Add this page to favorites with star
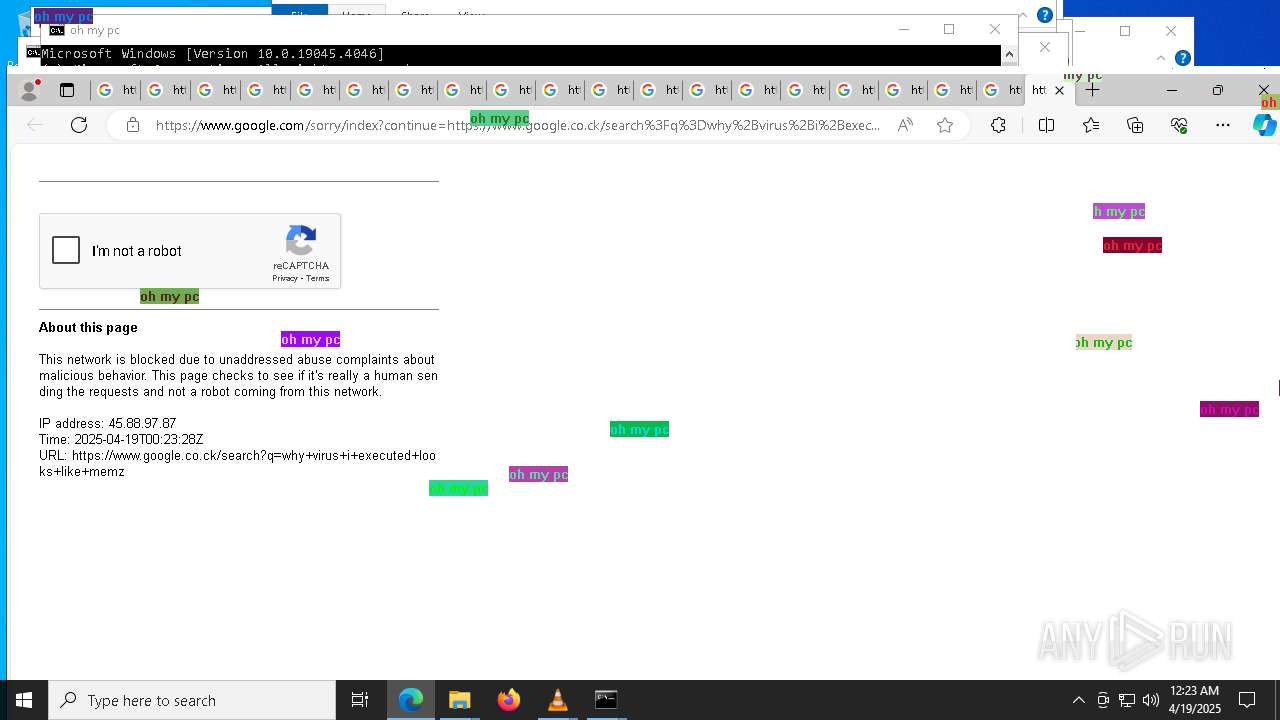This screenshot has width=1280, height=720. [945, 125]
